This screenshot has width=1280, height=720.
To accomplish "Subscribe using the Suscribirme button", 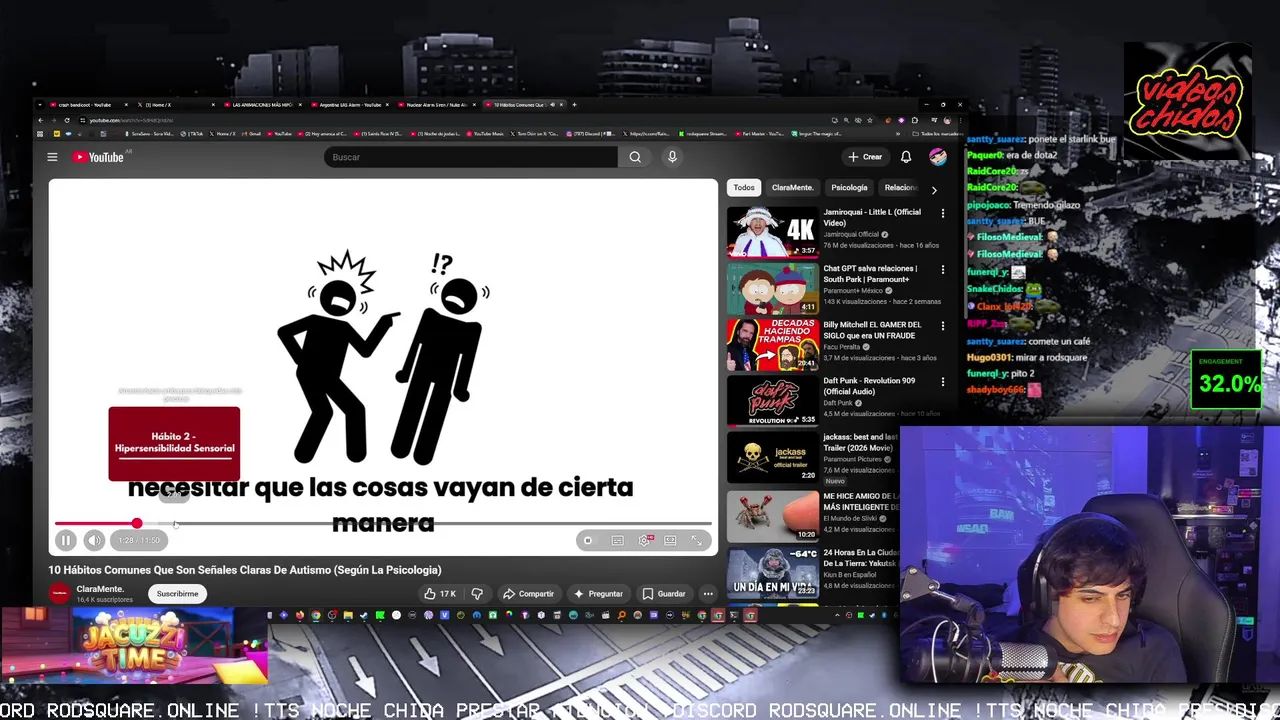I will tap(177, 594).
